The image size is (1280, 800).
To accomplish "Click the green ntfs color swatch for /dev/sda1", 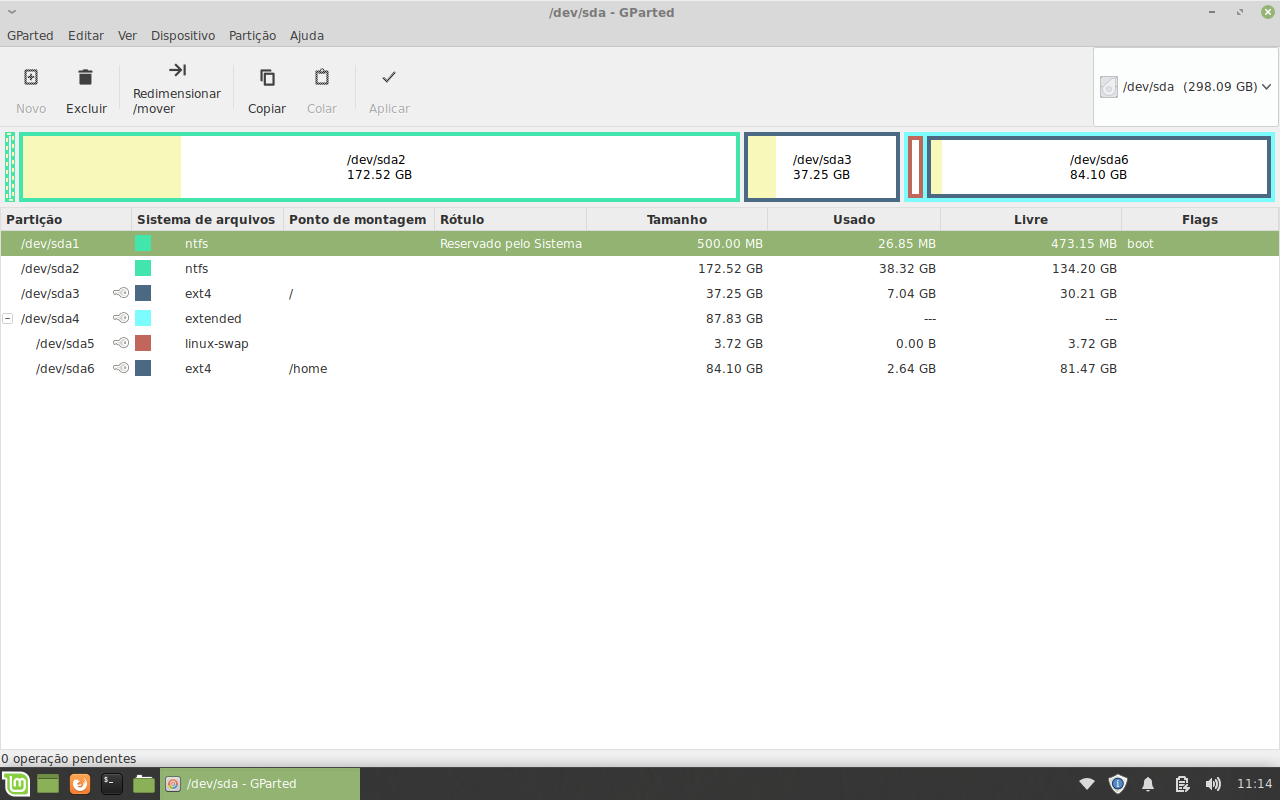I will [x=143, y=244].
